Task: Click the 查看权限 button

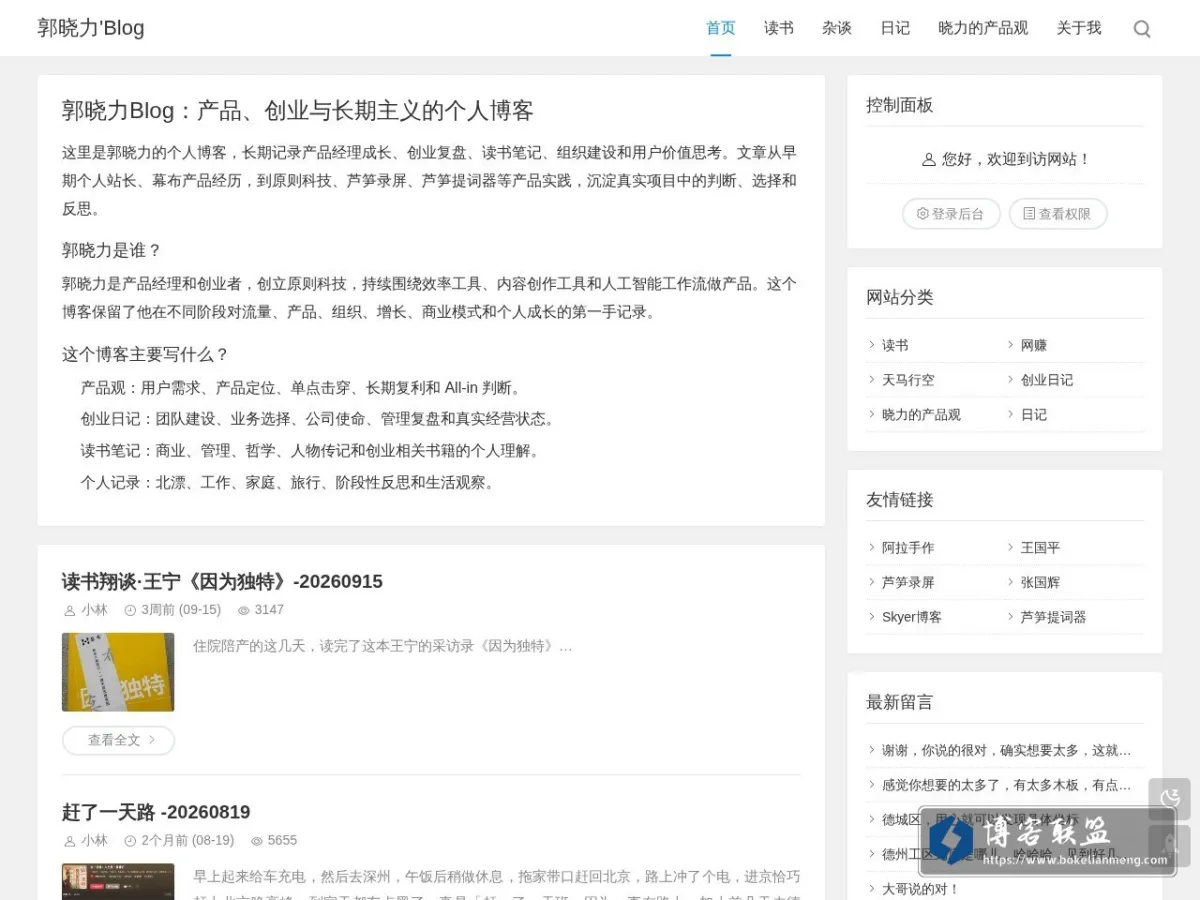Action: pyautogui.click(x=1058, y=214)
